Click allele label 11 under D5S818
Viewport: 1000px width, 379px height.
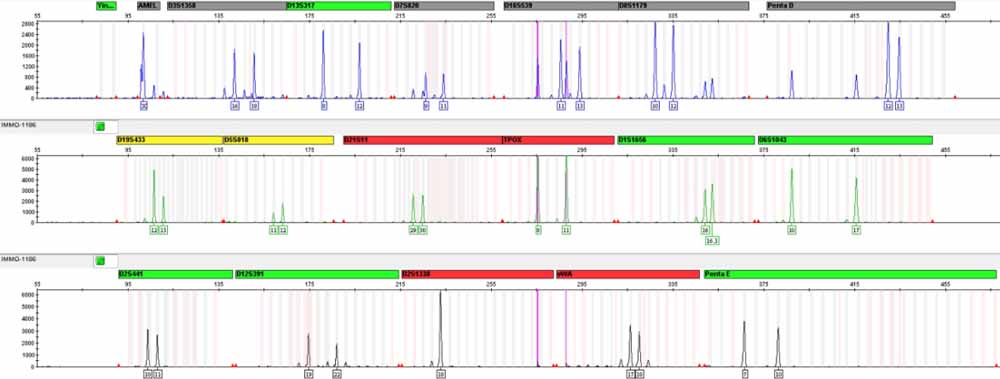pos(274,230)
